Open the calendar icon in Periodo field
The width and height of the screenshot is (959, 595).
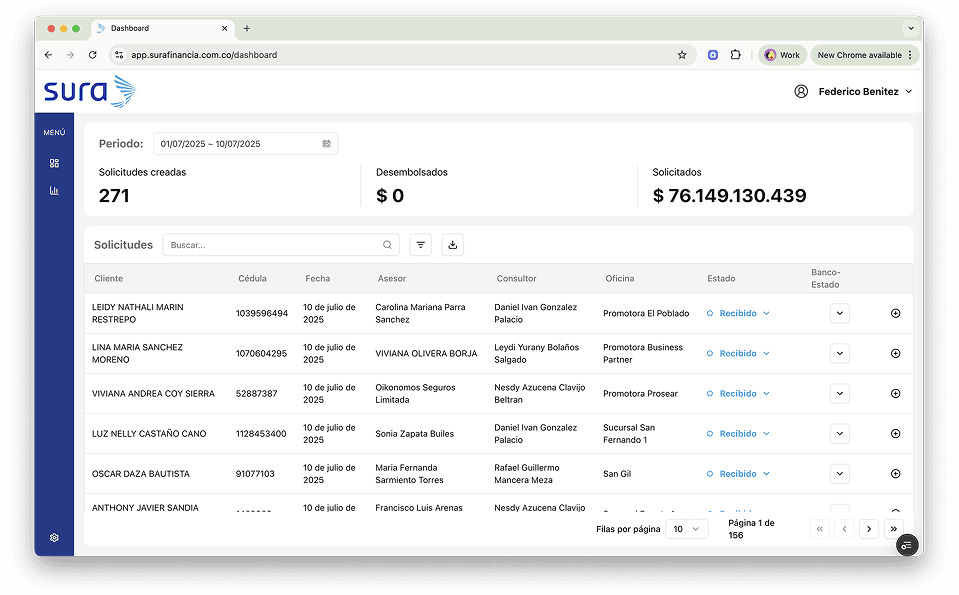326,144
